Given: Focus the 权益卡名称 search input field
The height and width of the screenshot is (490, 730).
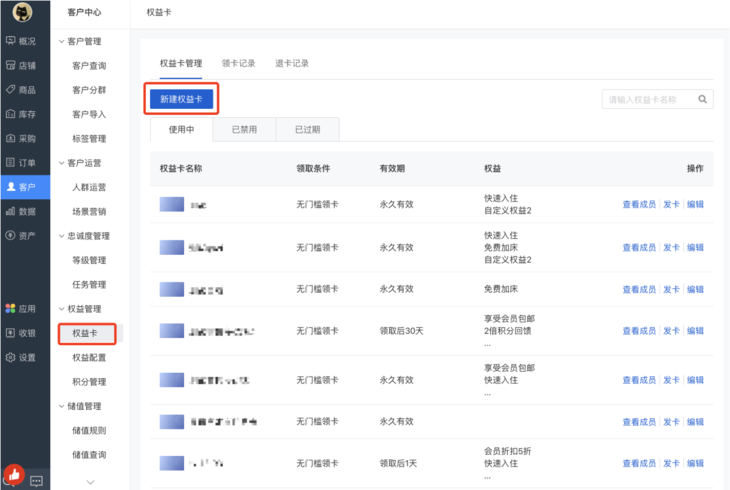Looking at the screenshot, I should 650,99.
